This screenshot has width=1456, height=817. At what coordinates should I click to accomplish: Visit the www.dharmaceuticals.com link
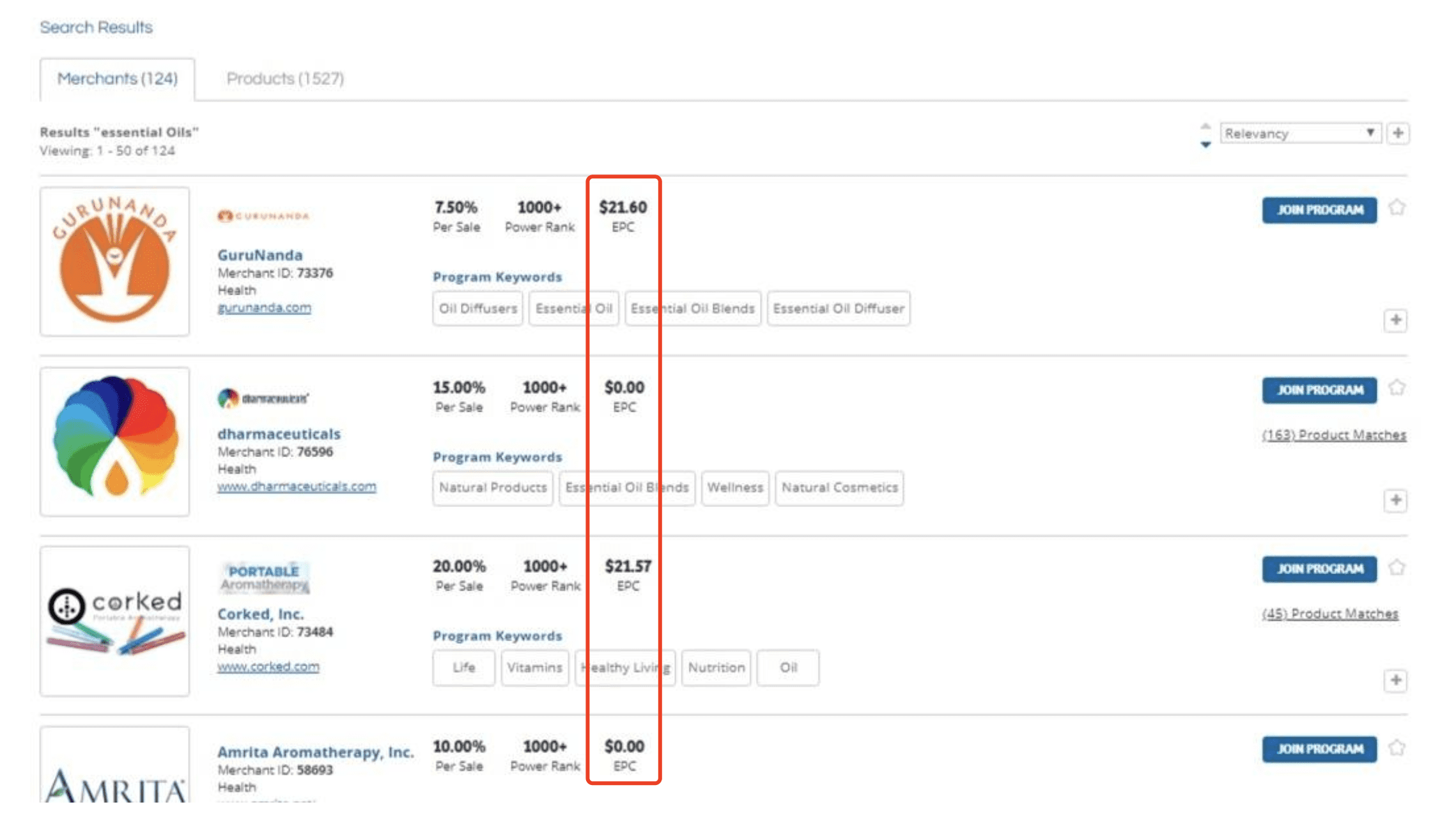pyautogui.click(x=297, y=486)
